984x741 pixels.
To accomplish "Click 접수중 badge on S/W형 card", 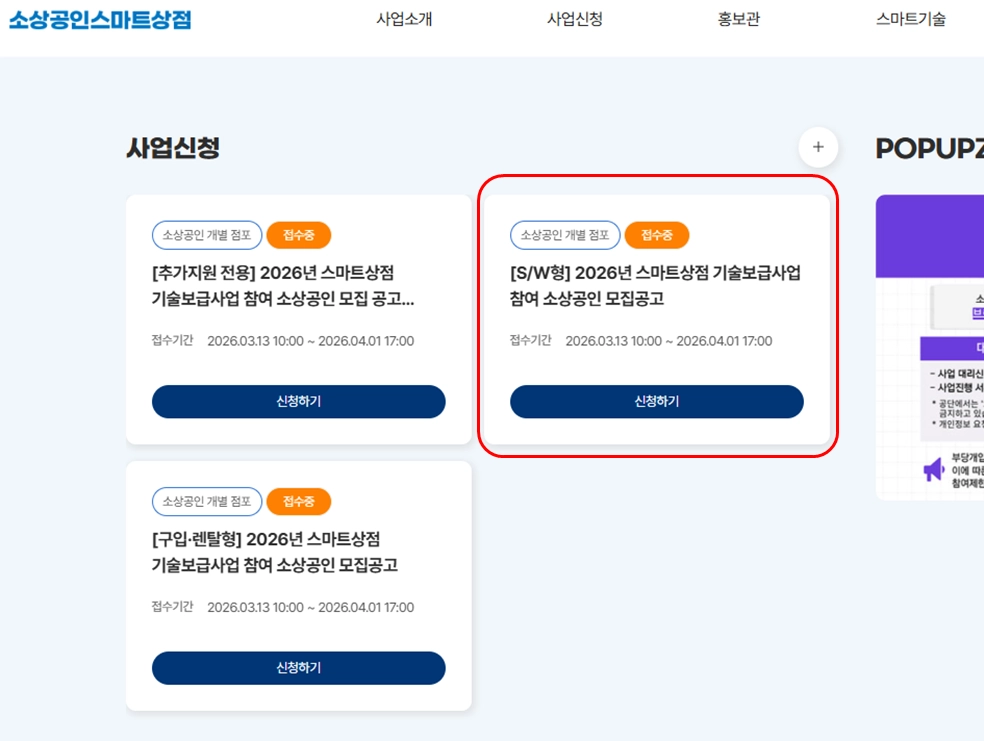I will [x=657, y=235].
